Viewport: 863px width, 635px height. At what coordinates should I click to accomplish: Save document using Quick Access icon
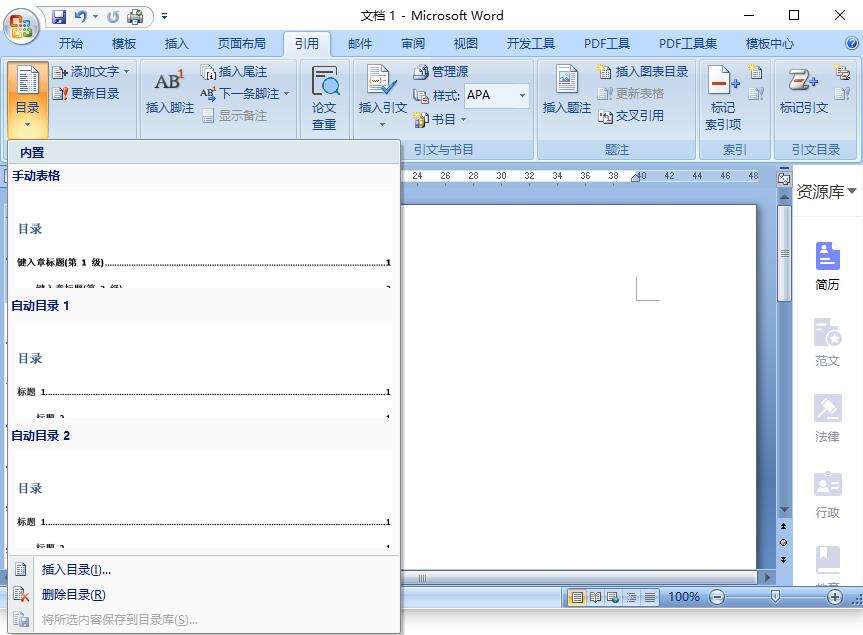coord(59,17)
